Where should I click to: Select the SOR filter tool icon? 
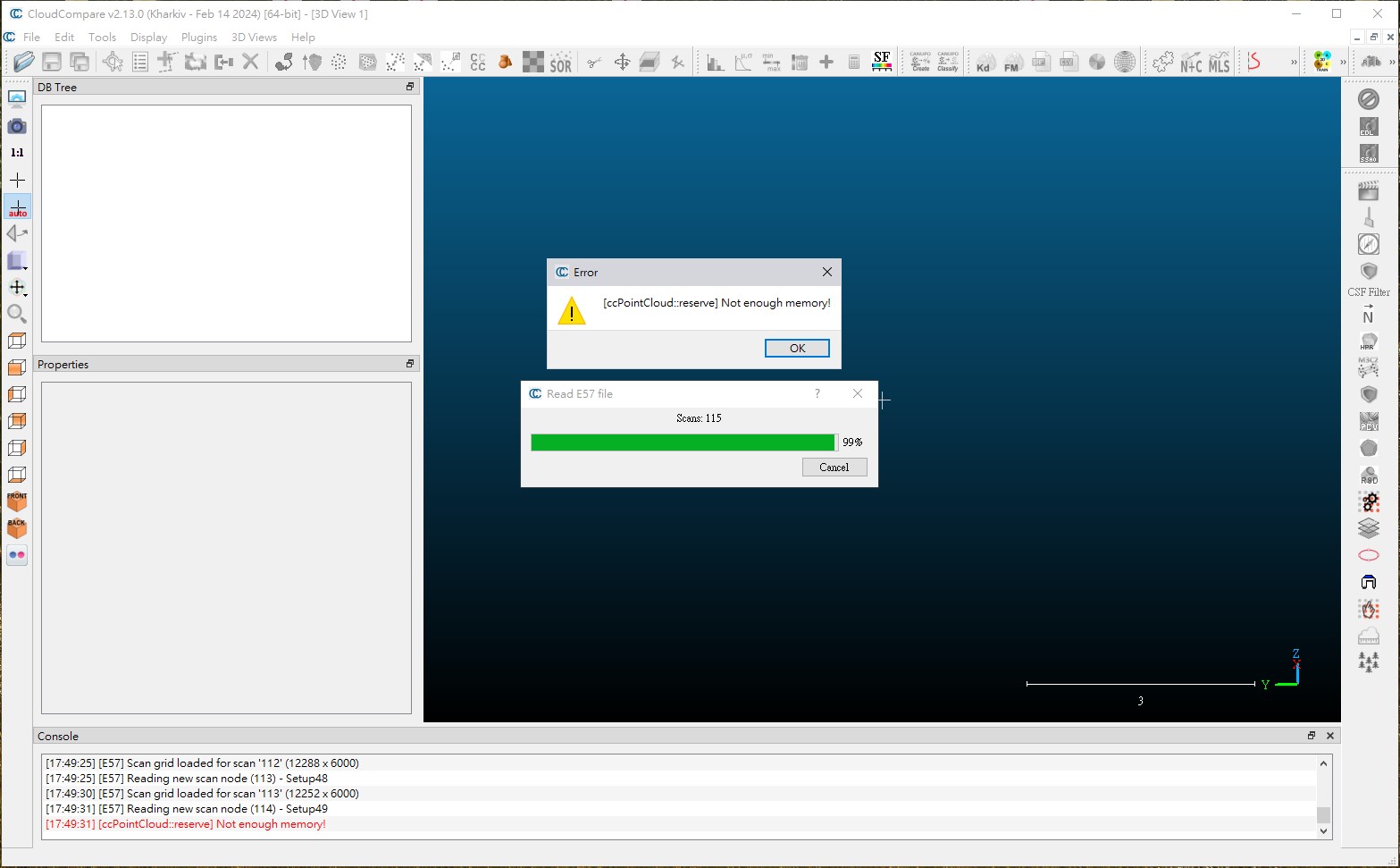(560, 63)
